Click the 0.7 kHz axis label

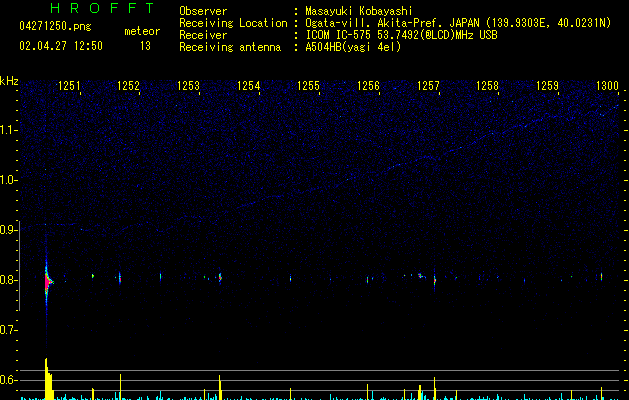click(8, 330)
